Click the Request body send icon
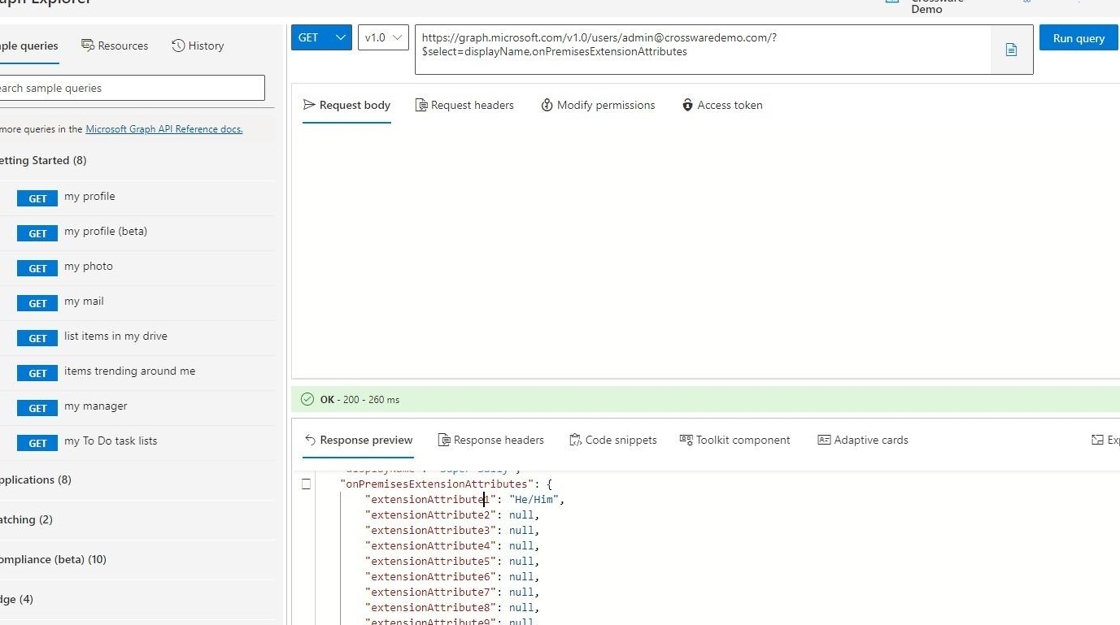The height and width of the screenshot is (625, 1120). [x=309, y=105]
